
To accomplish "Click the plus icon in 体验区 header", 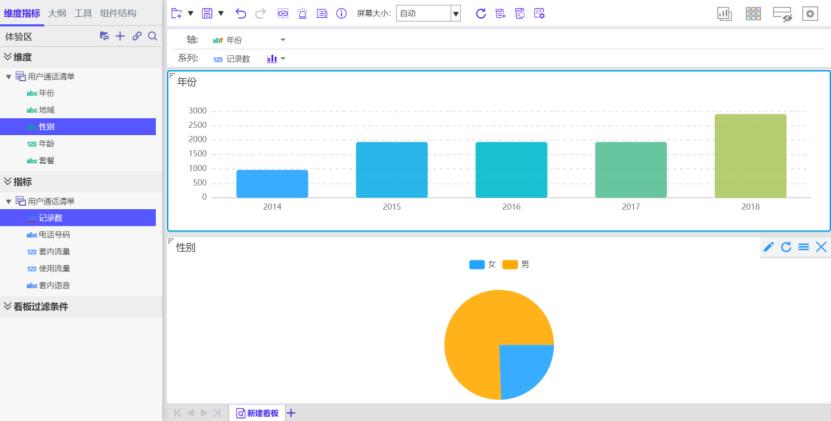I will [120, 36].
